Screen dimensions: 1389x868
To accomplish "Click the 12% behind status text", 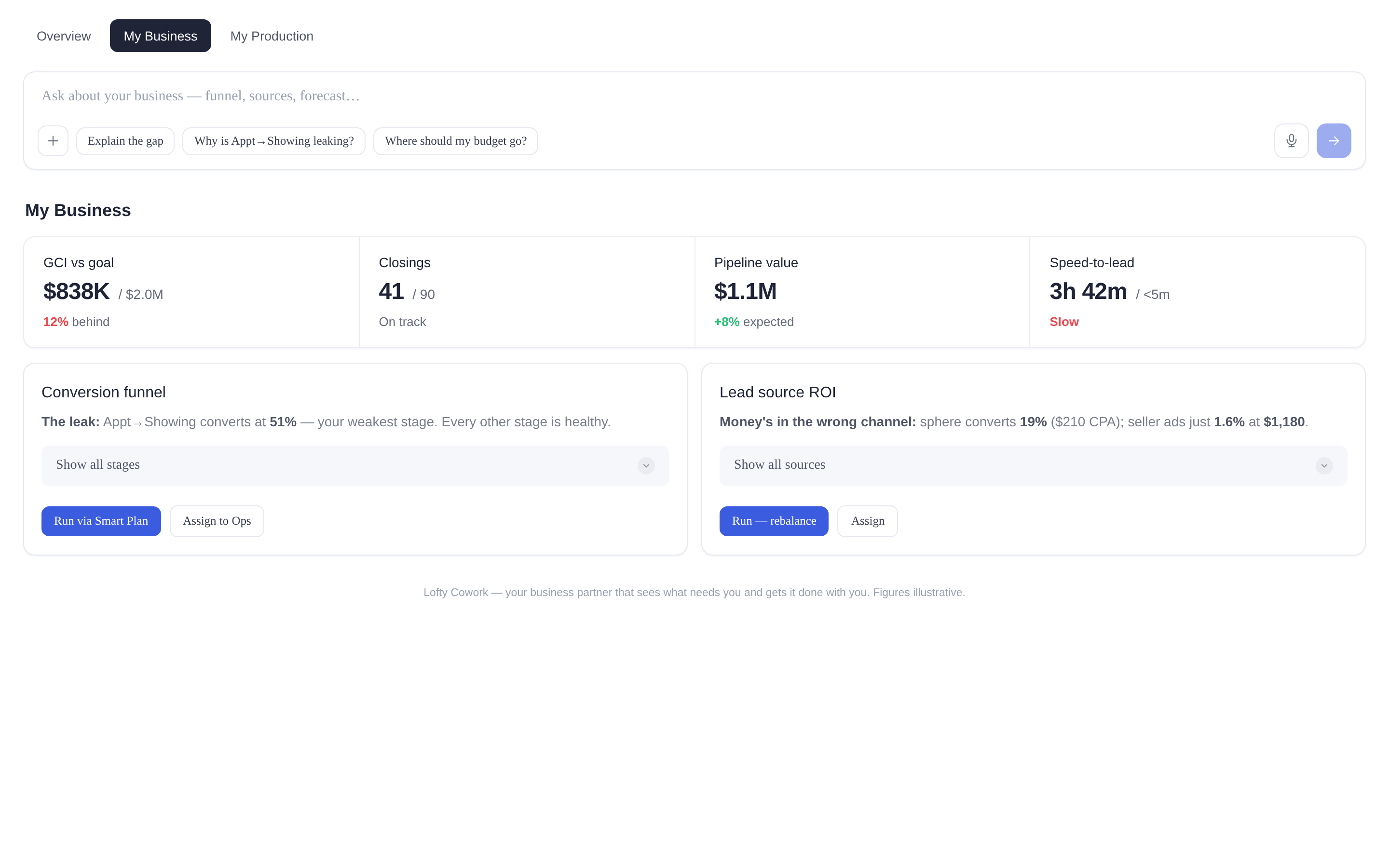I will pyautogui.click(x=76, y=322).
